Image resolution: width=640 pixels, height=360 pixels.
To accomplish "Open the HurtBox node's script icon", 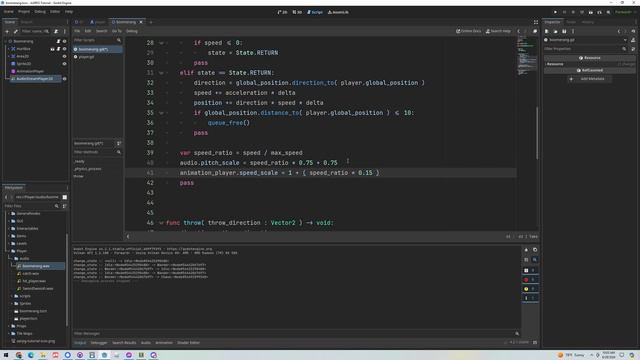I will 58,49.
